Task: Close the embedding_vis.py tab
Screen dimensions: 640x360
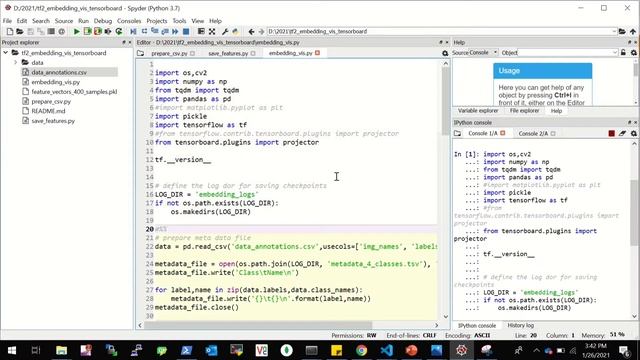Action: pos(318,53)
